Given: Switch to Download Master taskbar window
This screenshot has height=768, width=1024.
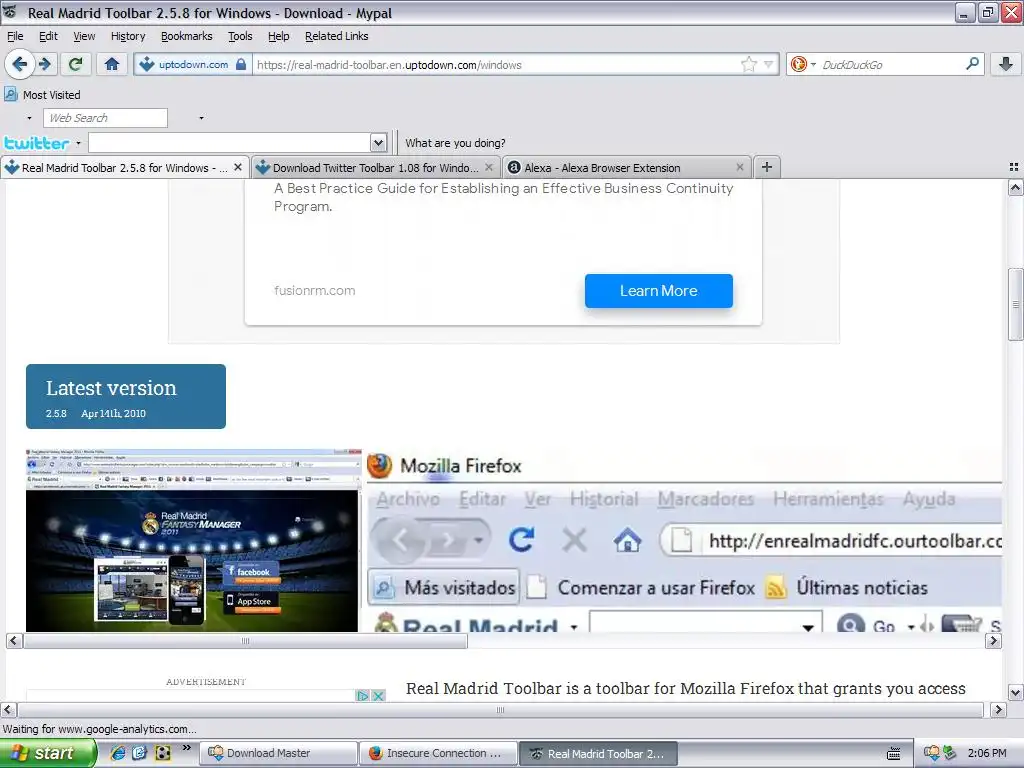Looking at the screenshot, I should (x=278, y=754).
